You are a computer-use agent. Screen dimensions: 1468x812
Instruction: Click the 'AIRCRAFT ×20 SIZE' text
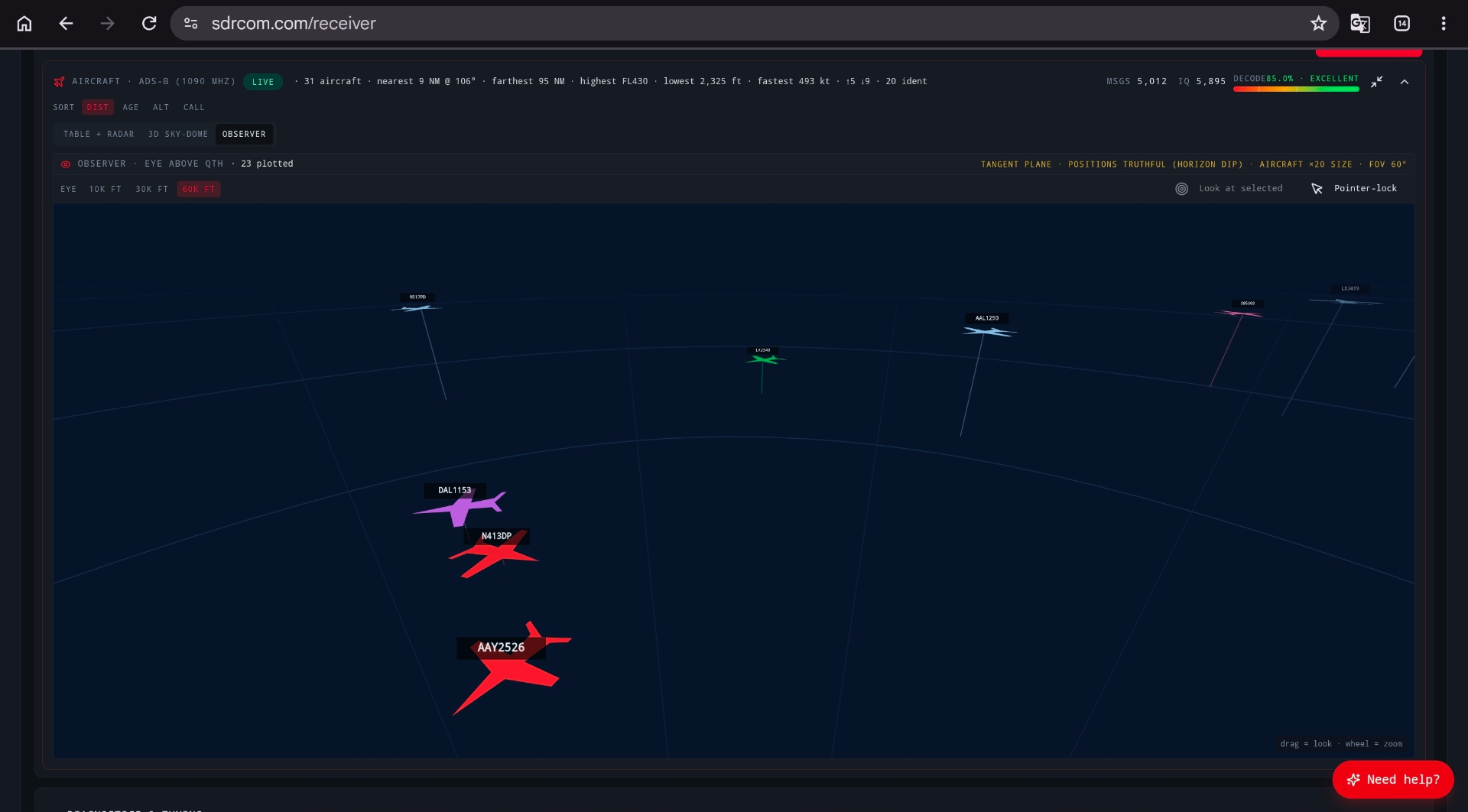pyautogui.click(x=1306, y=164)
